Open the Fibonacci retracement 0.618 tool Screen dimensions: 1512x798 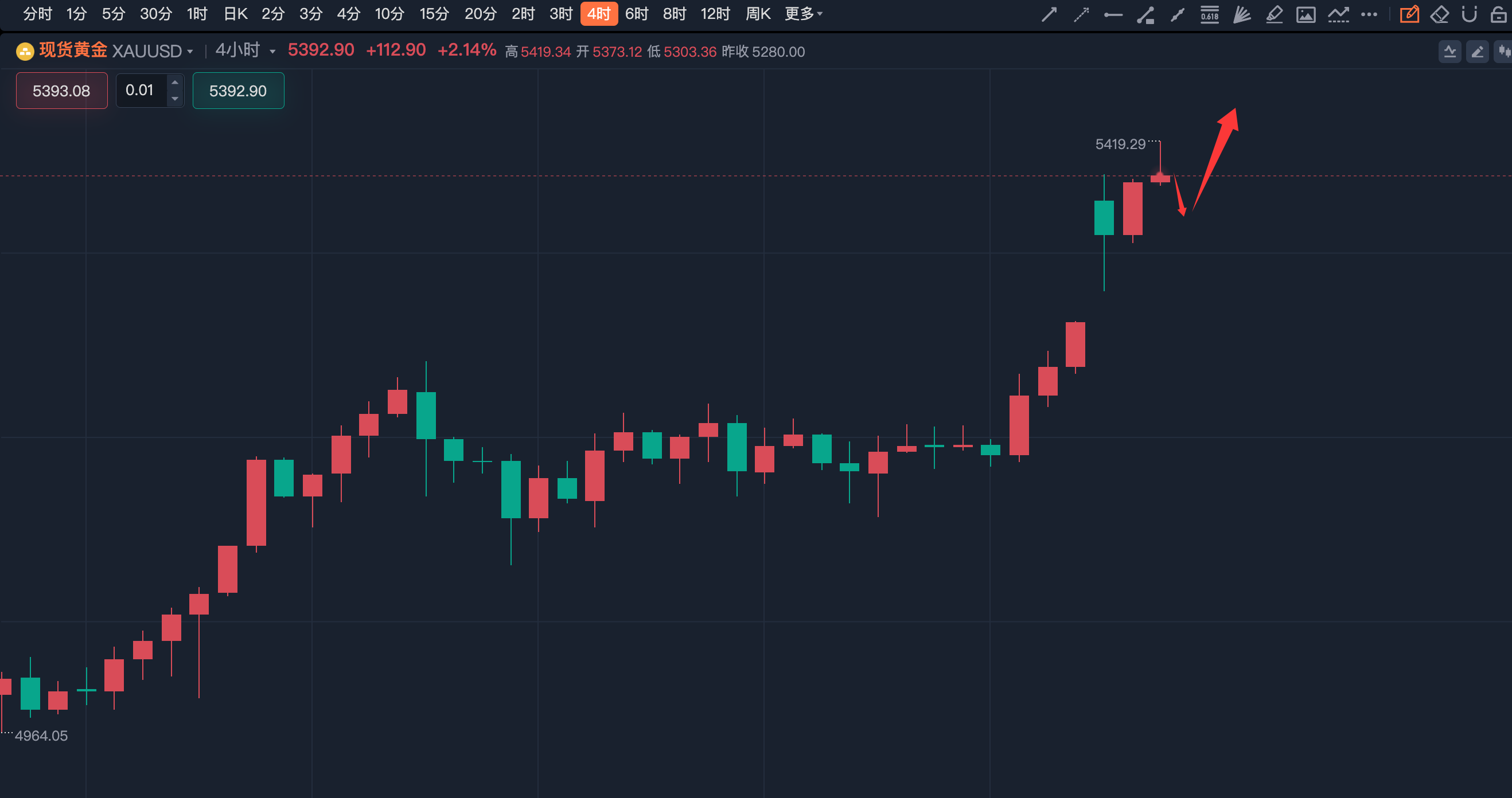pyautogui.click(x=1210, y=14)
